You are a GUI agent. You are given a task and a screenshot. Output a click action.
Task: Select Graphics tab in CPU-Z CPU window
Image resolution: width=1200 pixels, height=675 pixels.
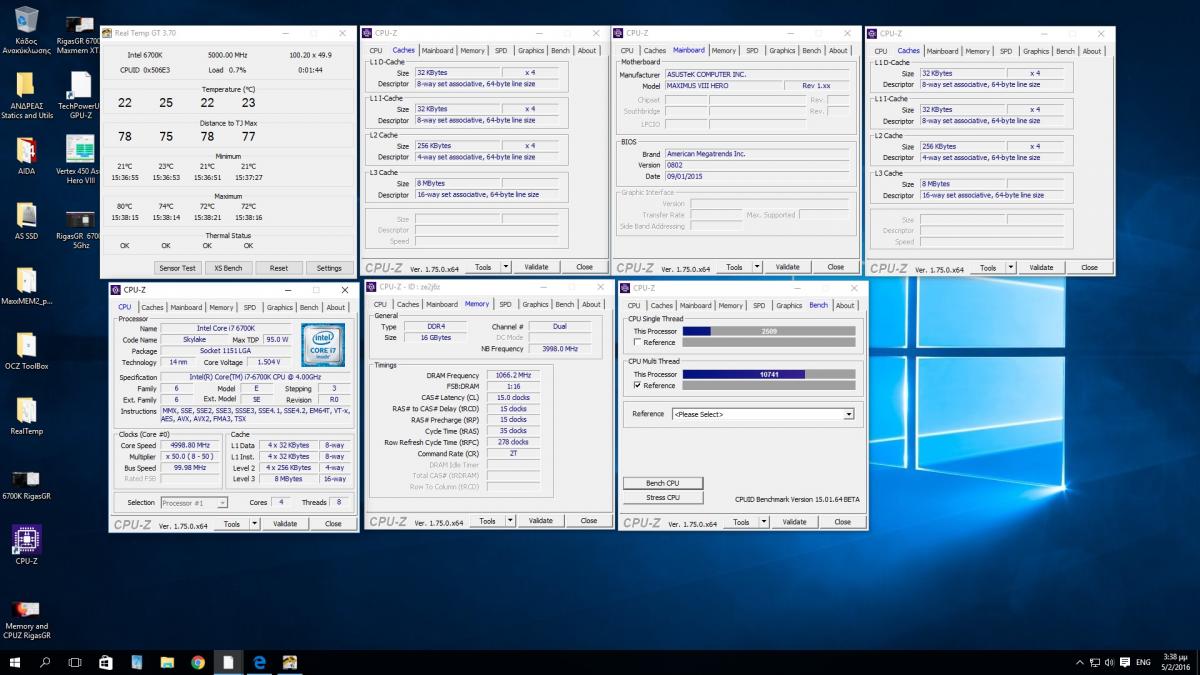[280, 308]
